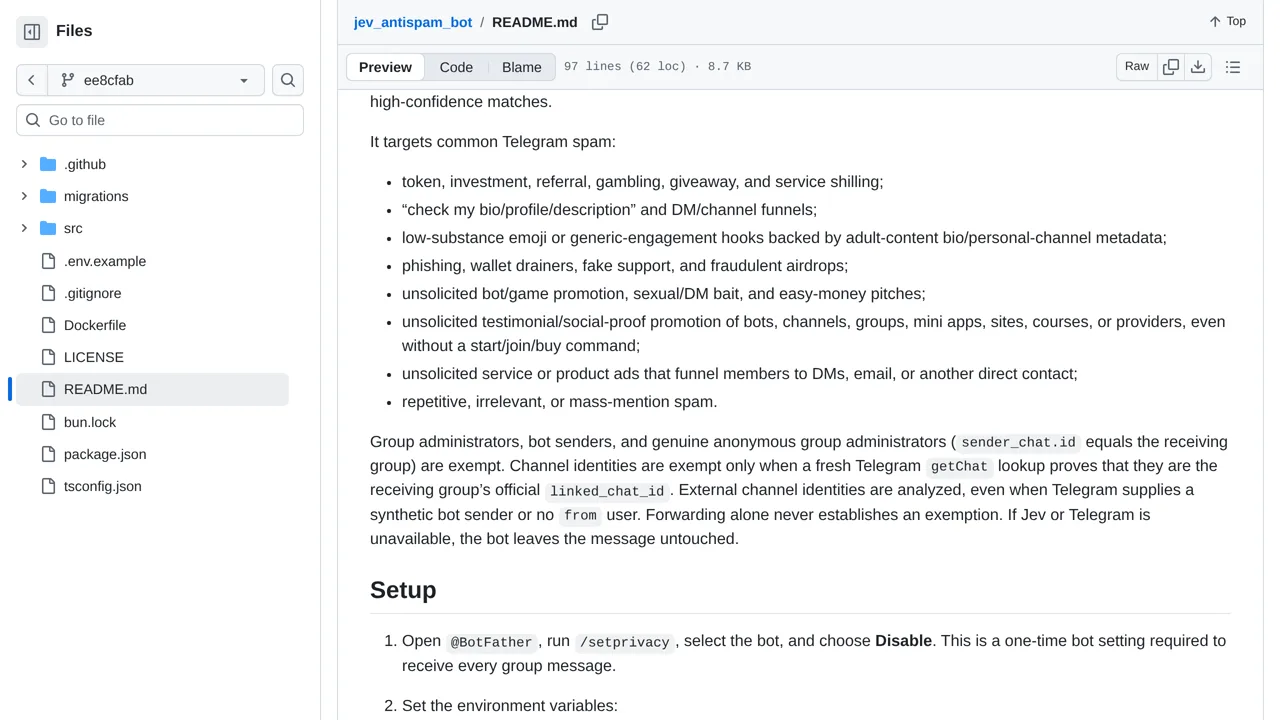Collapse the Files side panel
The width and height of the screenshot is (1280, 720).
(32, 32)
